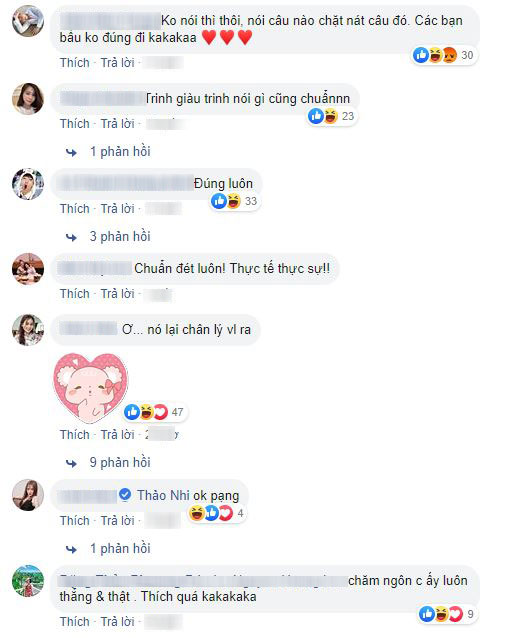This screenshot has width=514, height=638.
Task: Open avatar of 'Chuẩn đét luôn' commenter
Action: click(x=28, y=269)
